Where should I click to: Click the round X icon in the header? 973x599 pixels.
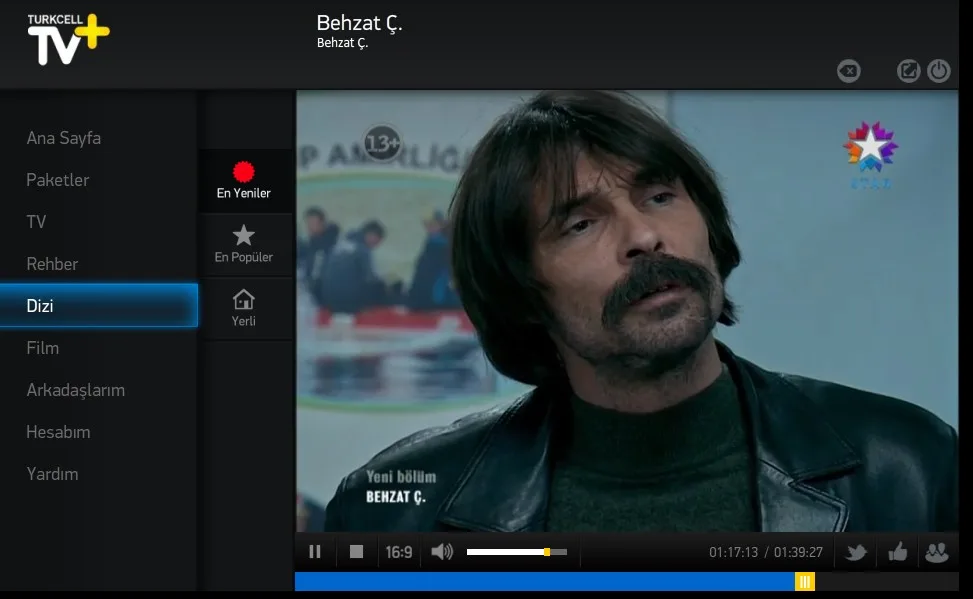coord(848,71)
